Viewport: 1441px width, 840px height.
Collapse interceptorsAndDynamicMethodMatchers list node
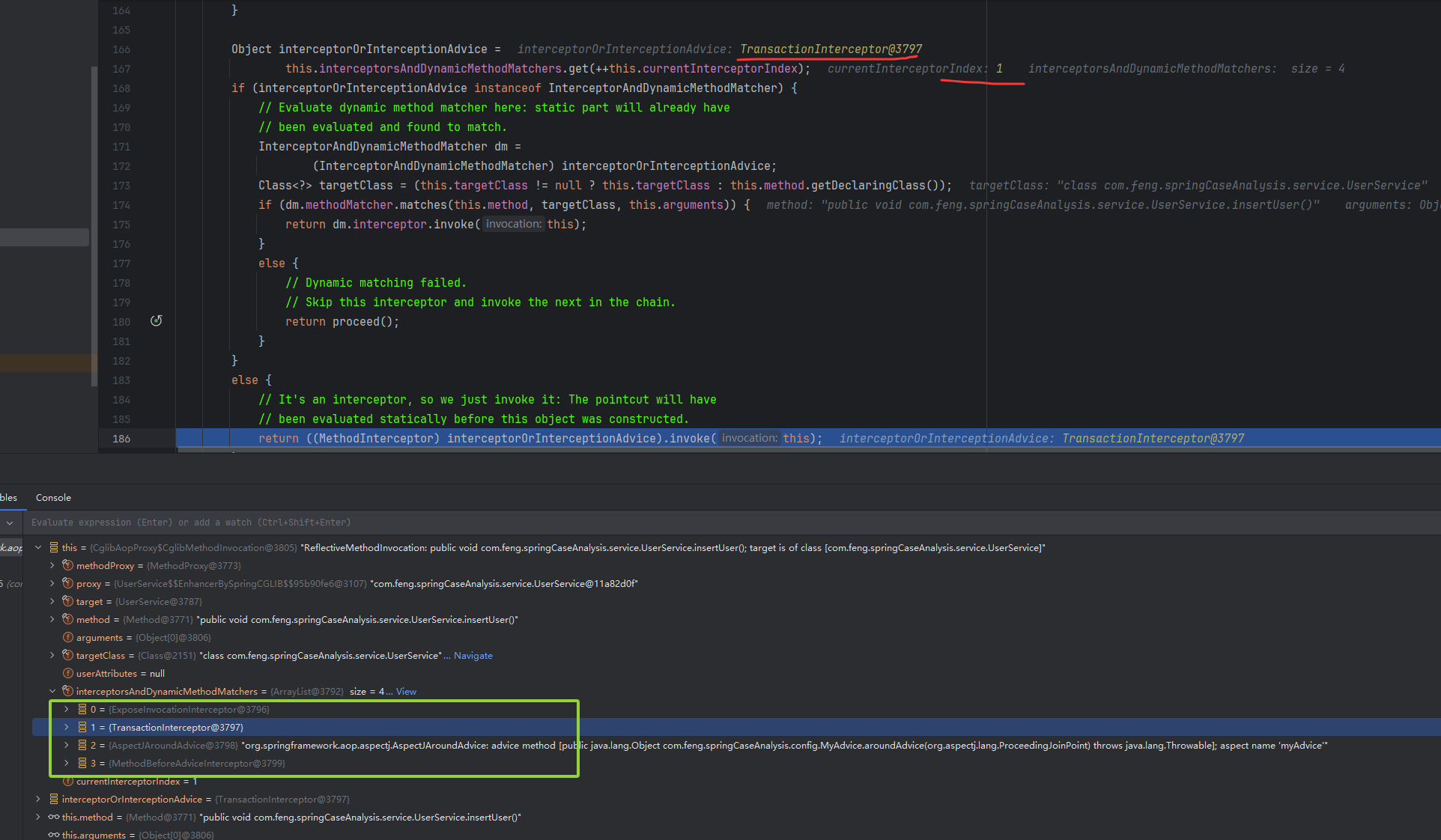(x=52, y=691)
